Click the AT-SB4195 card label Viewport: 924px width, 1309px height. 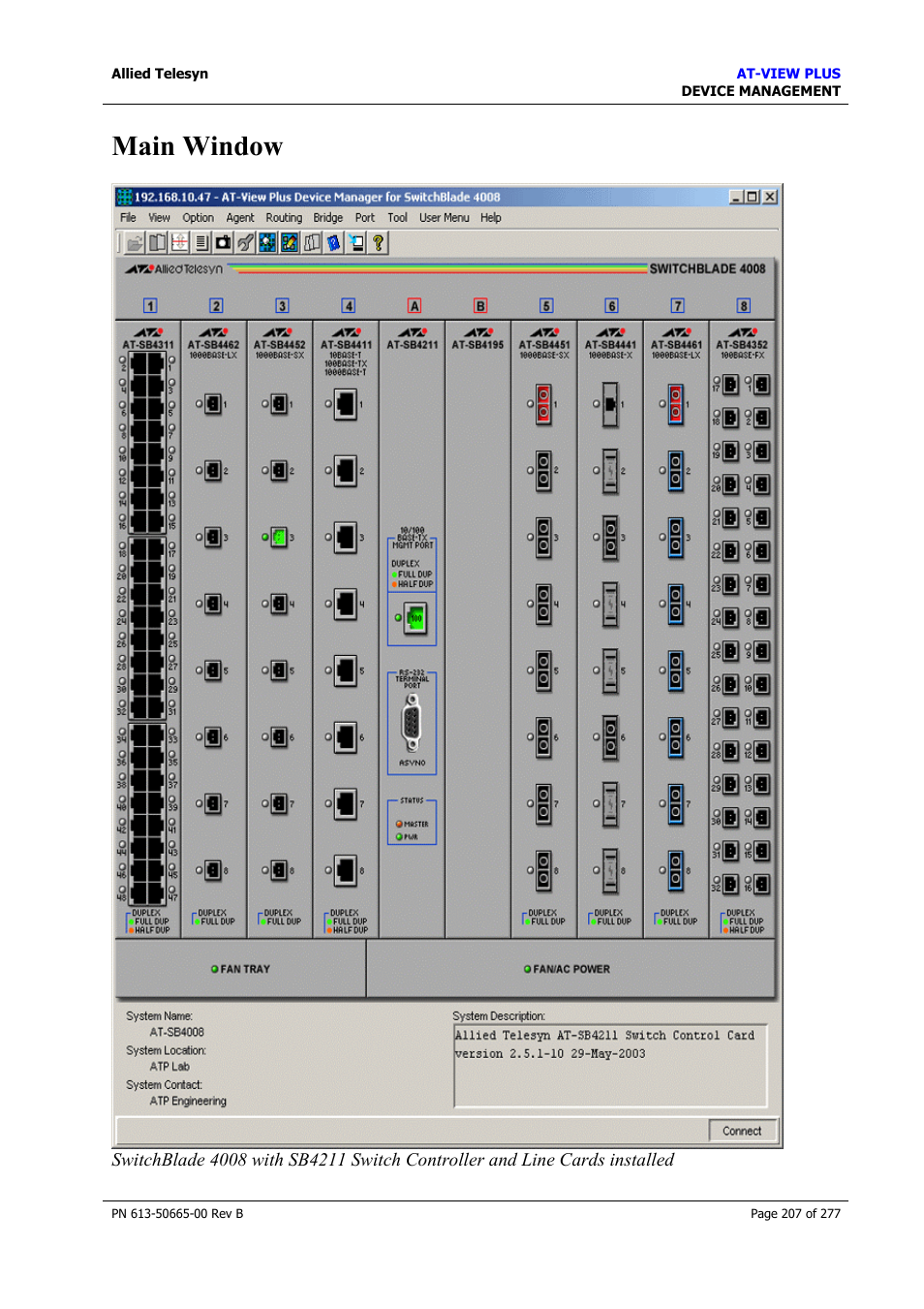click(477, 344)
